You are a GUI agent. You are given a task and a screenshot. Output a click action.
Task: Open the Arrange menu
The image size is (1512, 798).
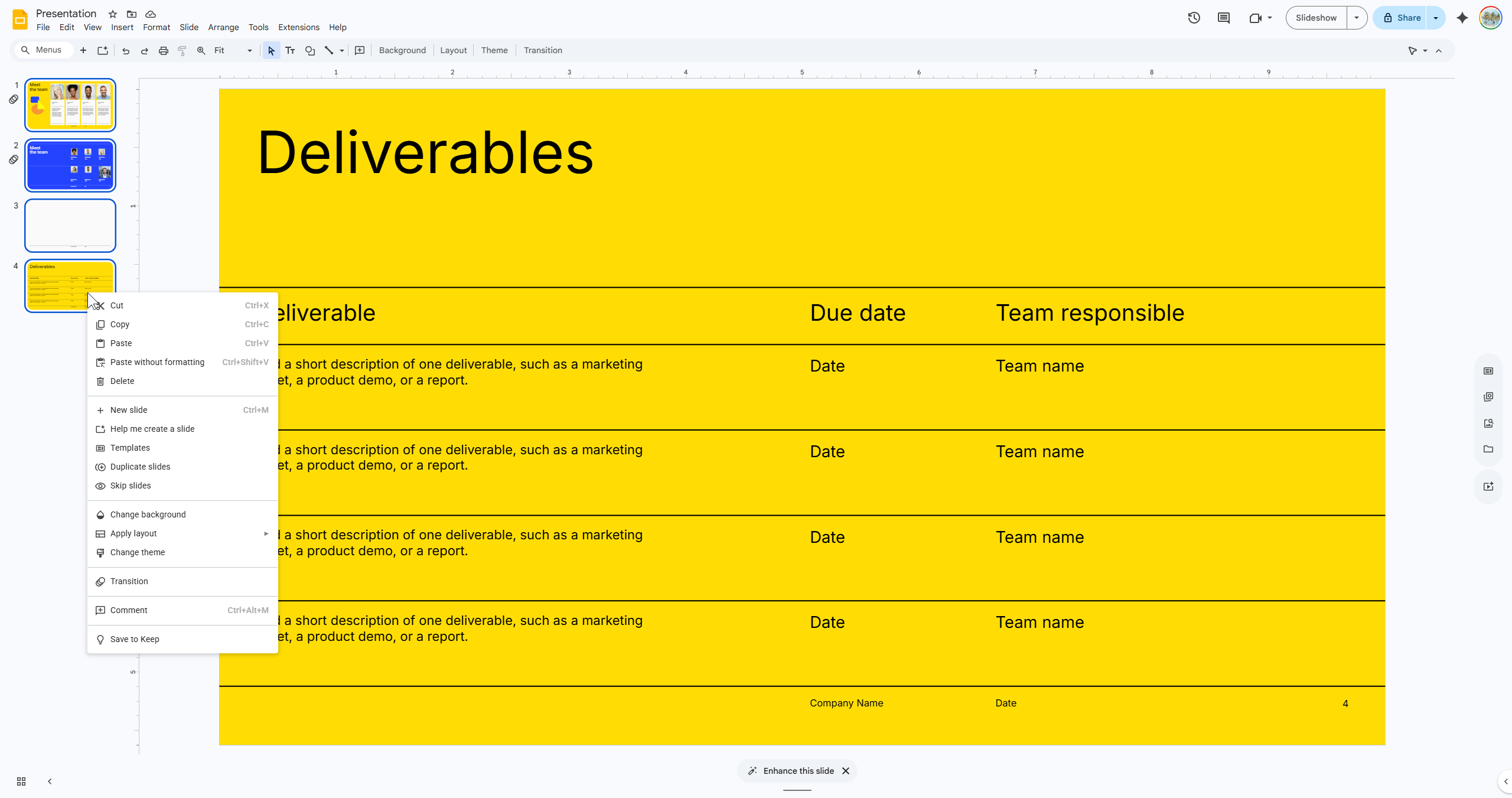click(x=223, y=27)
